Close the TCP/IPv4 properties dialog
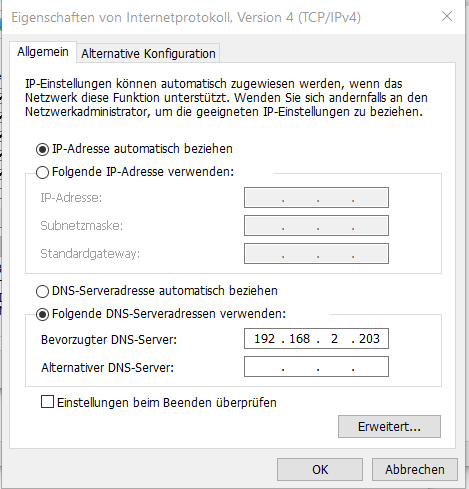This screenshot has width=469, height=489. [x=447, y=16]
